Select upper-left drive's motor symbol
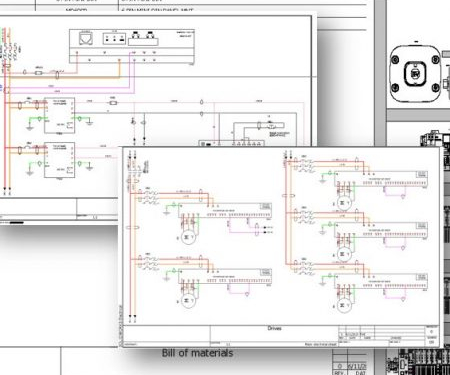Viewport: 450px width, 375px height. [188, 237]
